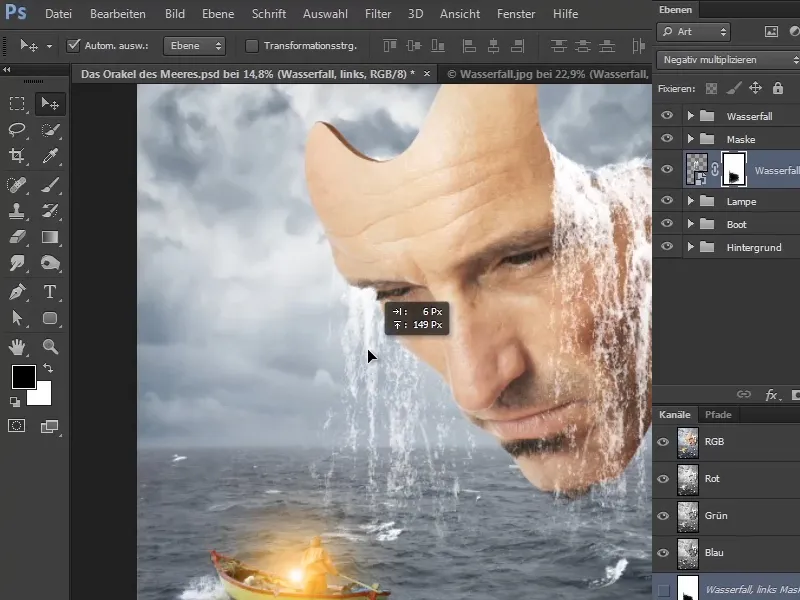
Task: Open the Art layer filter dropdown
Action: coord(693,32)
